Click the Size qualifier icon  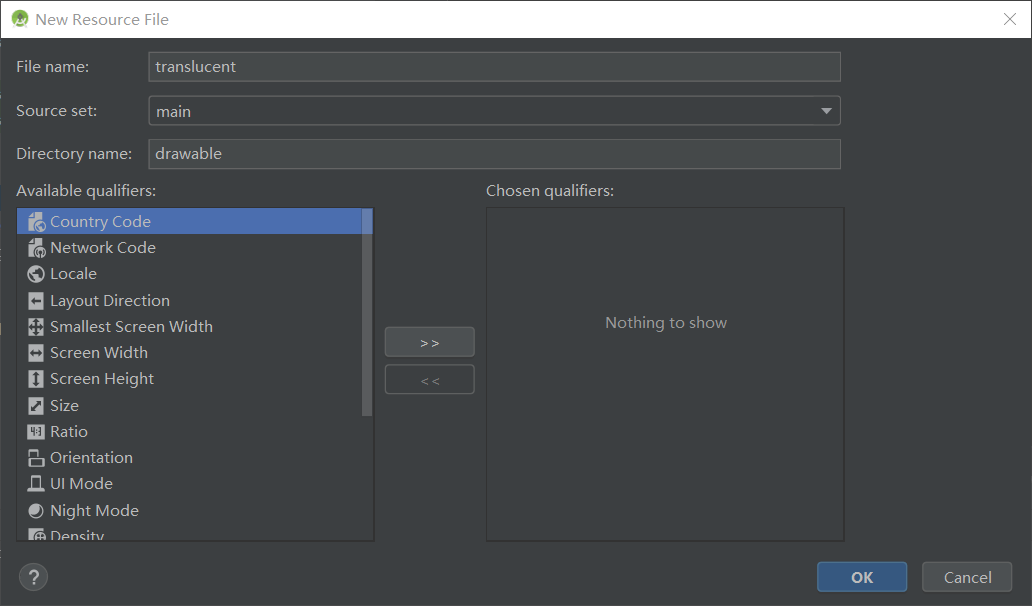tap(36, 406)
